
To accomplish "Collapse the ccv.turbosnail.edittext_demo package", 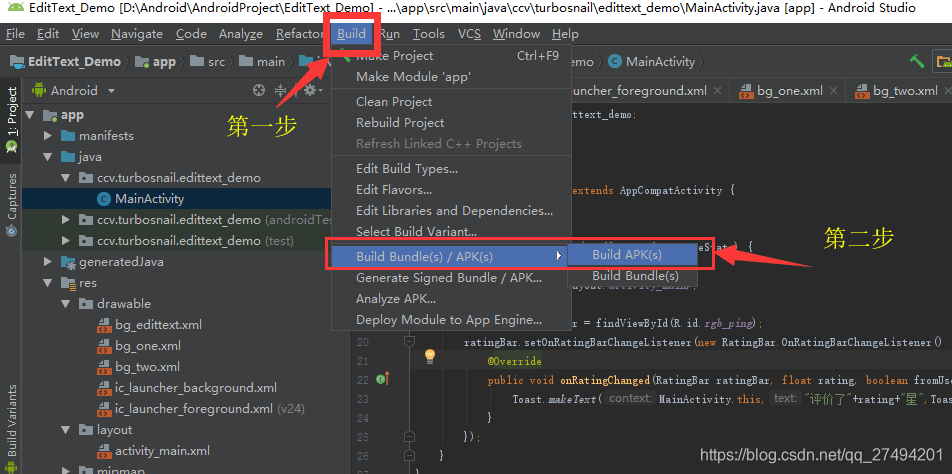I will 66,178.
